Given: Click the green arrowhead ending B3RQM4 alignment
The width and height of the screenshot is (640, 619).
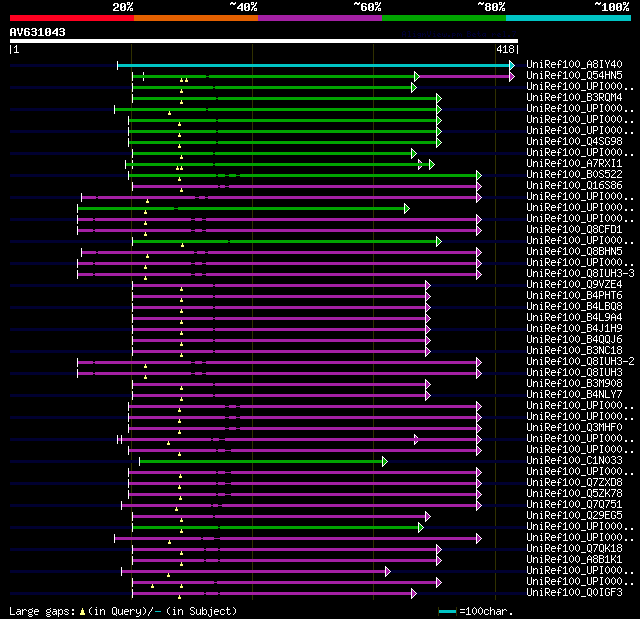Looking at the screenshot, I should coord(439,98).
